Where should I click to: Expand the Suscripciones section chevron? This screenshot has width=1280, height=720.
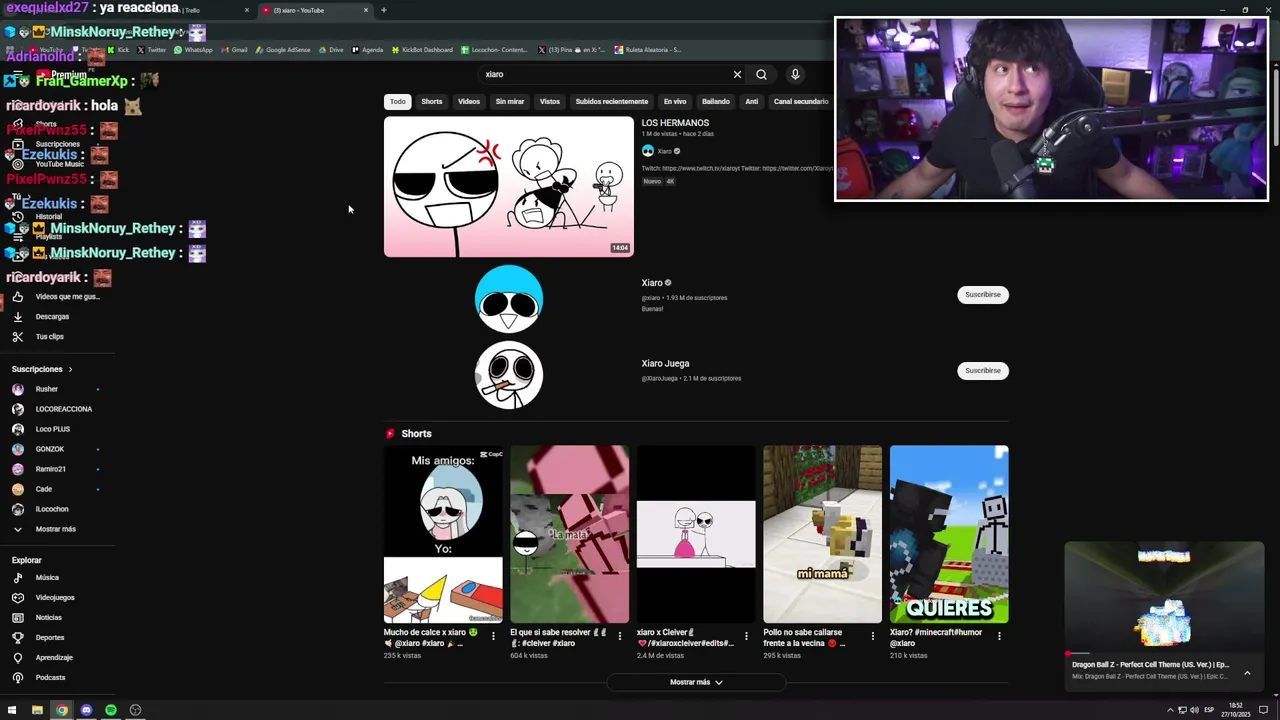(x=70, y=369)
